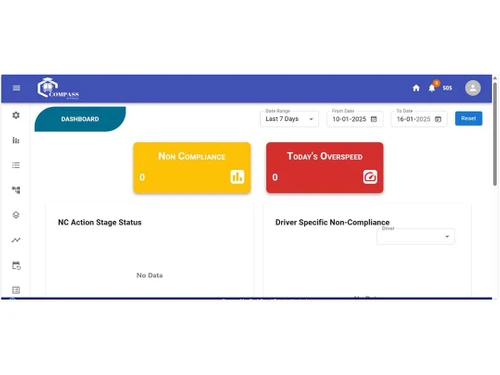Open settings gear in sidebar
Viewport: 500px width, 375px height.
click(x=16, y=115)
